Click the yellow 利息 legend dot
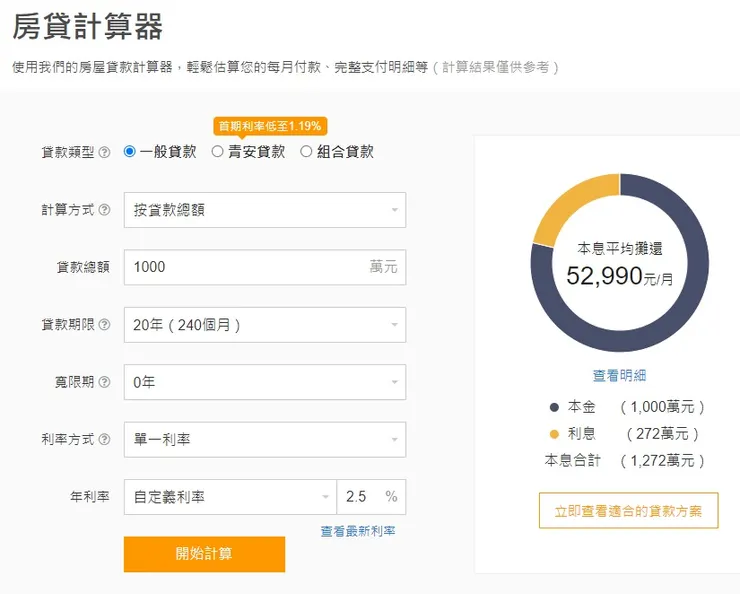740x594 pixels. [554, 434]
